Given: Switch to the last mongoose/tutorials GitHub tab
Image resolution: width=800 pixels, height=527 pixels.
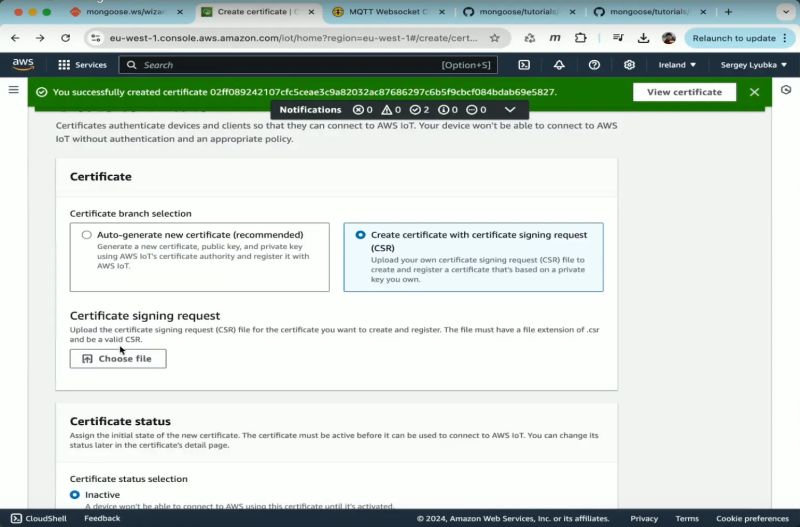Looking at the screenshot, I should click(650, 12).
